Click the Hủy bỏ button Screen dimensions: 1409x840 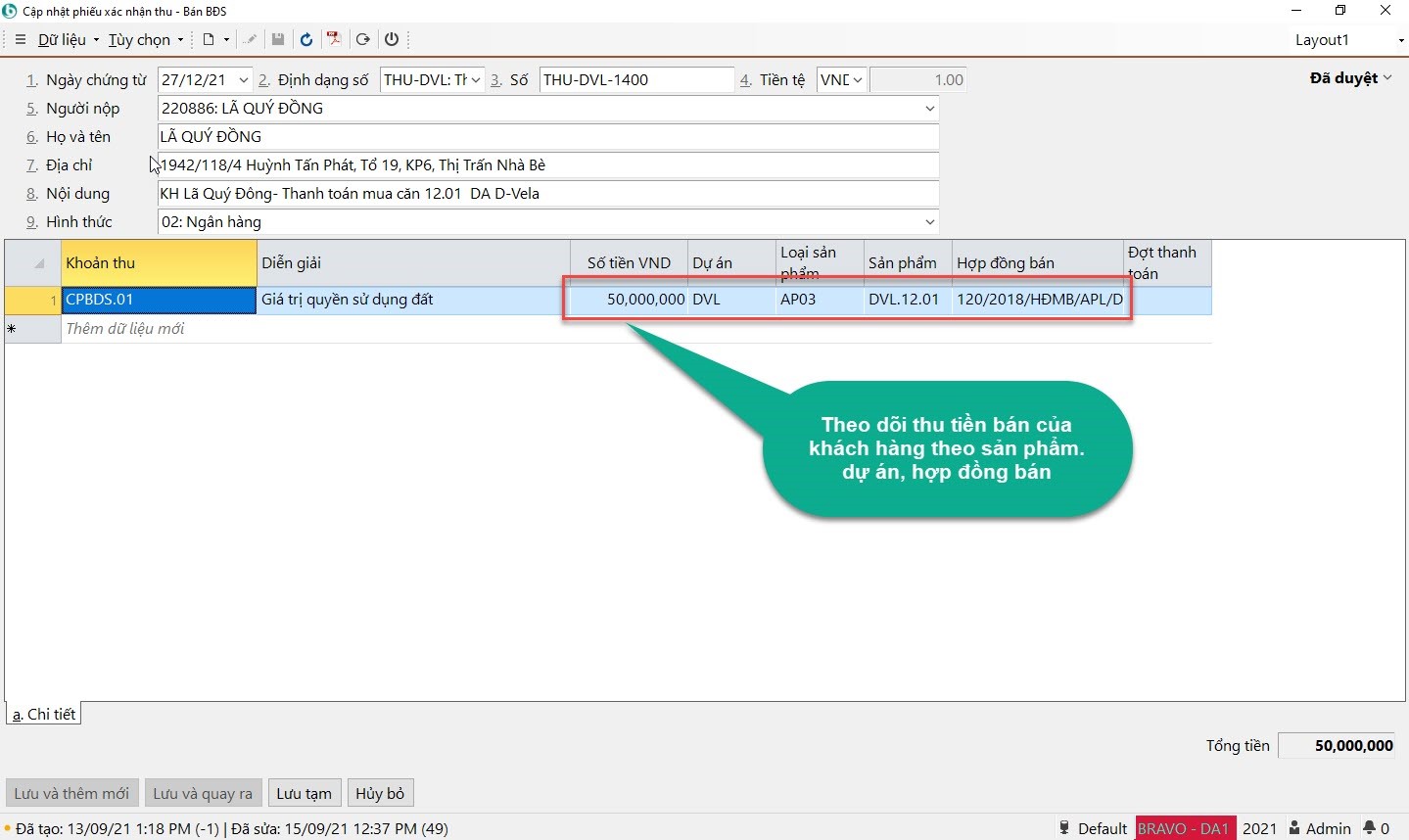click(380, 794)
